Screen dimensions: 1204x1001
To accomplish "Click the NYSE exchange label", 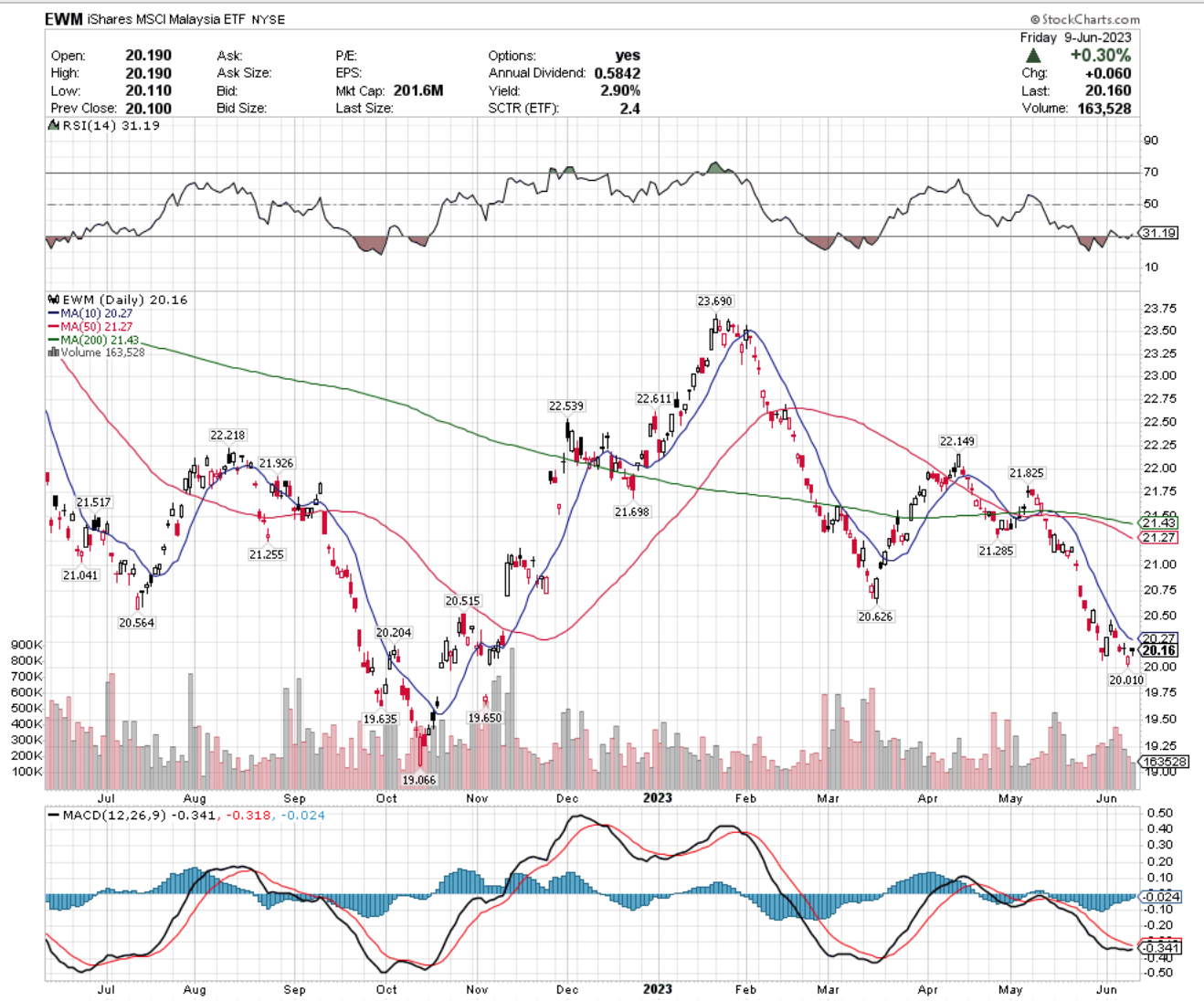I will tap(268, 19).
